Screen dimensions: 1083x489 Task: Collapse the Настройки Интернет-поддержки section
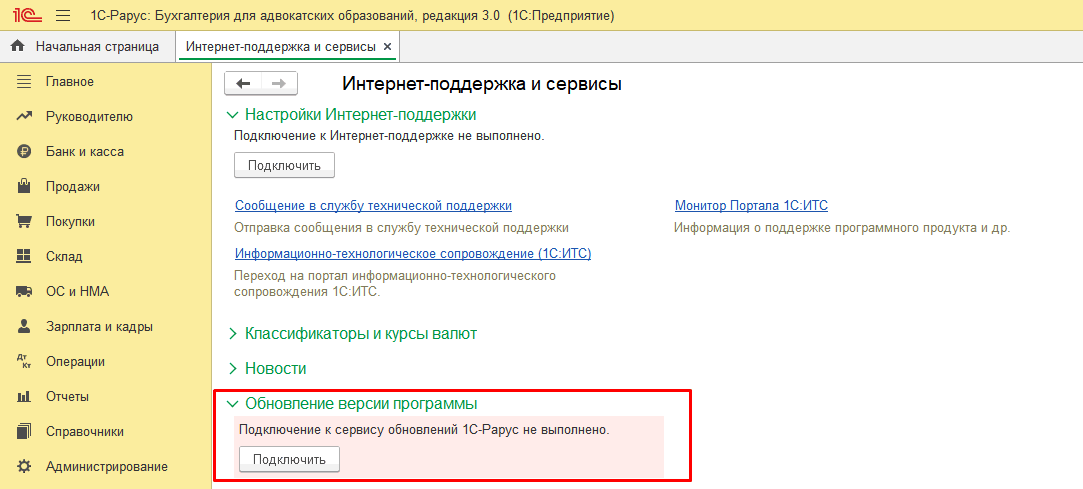(x=233, y=115)
